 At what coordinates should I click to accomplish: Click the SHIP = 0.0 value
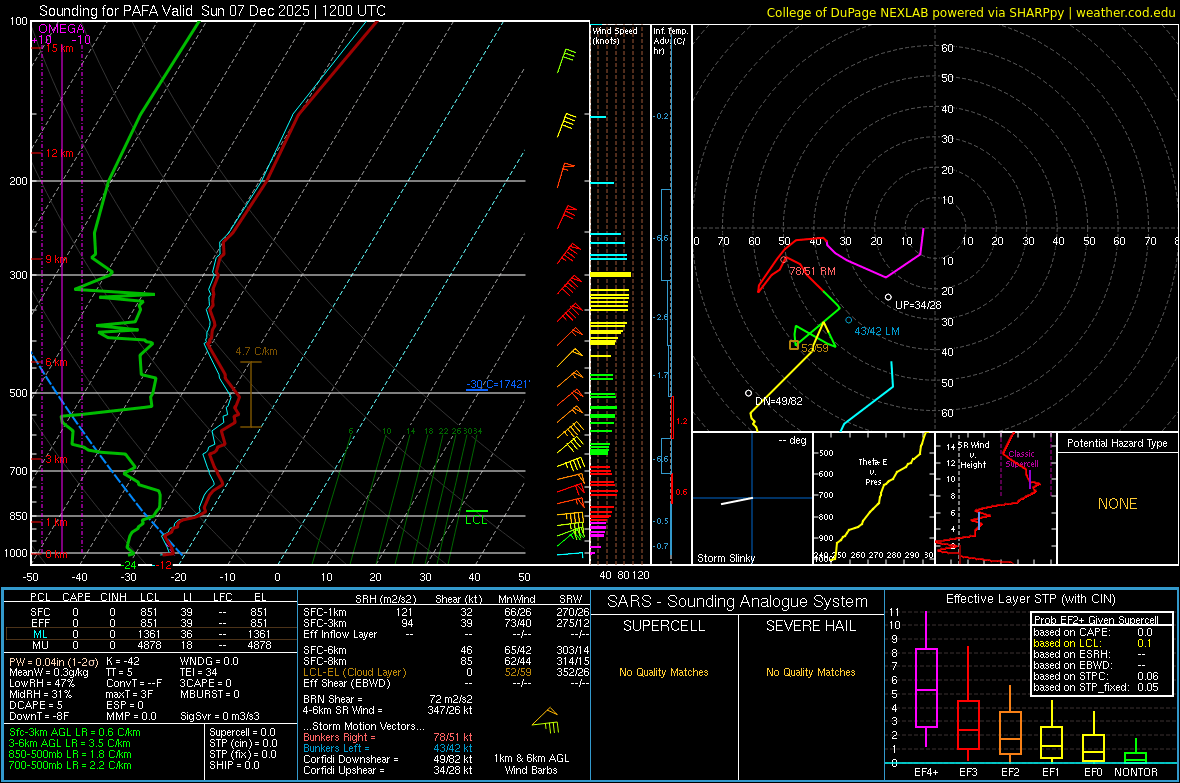pos(234,765)
